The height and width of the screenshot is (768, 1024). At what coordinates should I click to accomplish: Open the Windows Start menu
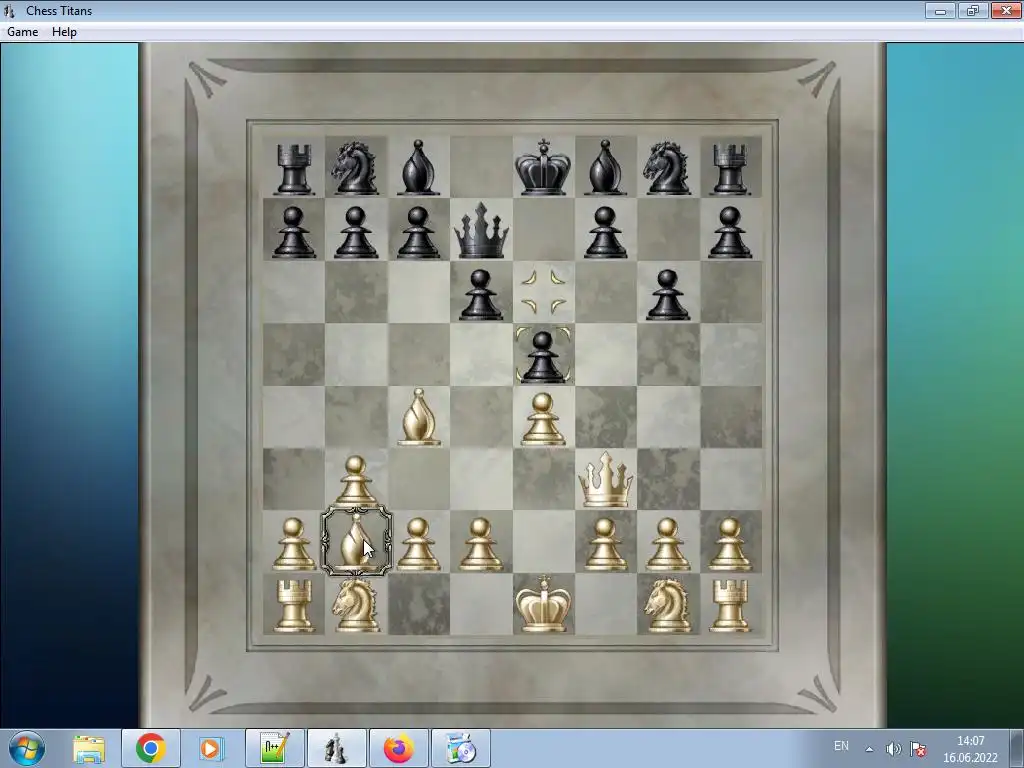pos(27,748)
